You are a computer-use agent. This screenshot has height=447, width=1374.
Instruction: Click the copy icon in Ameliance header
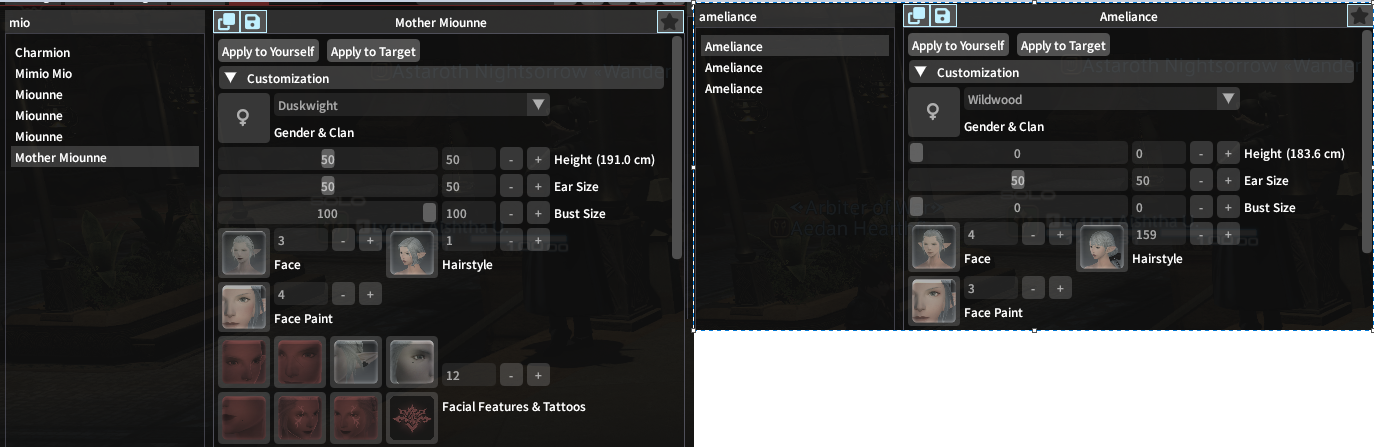(x=917, y=16)
